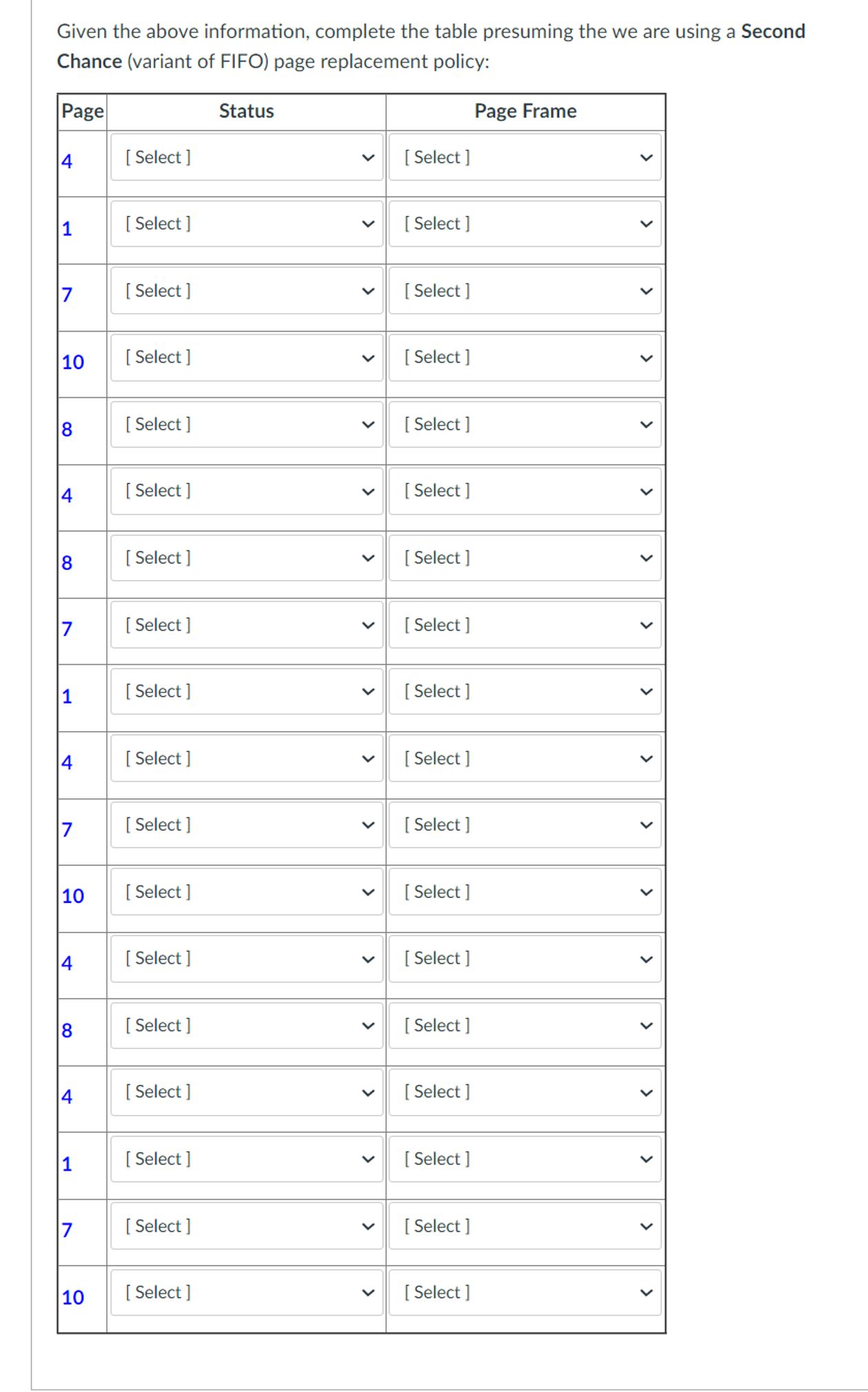Open the Page Frame dropdown for page 1 second row

[525, 223]
